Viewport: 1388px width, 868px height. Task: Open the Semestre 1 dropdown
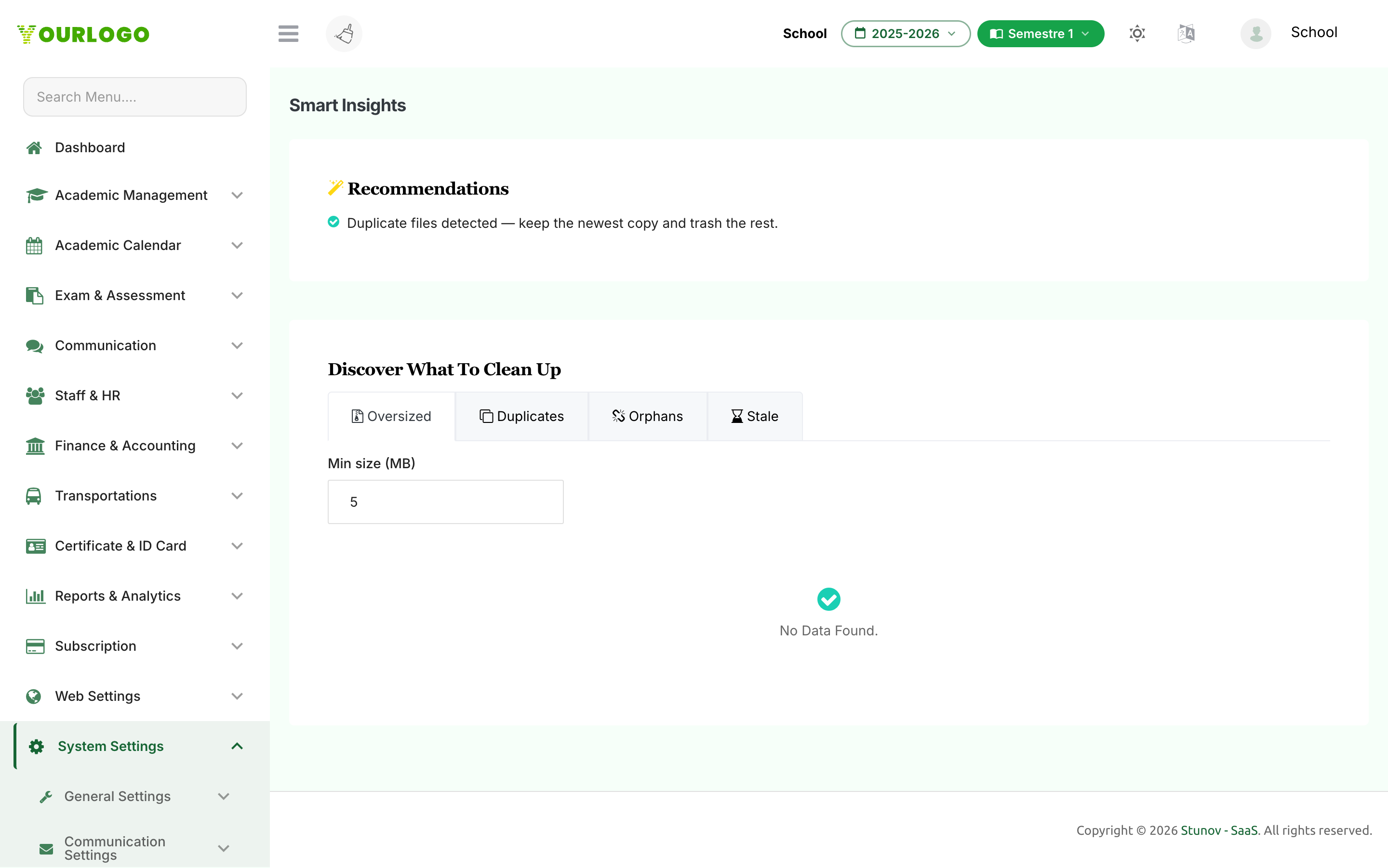(1041, 33)
